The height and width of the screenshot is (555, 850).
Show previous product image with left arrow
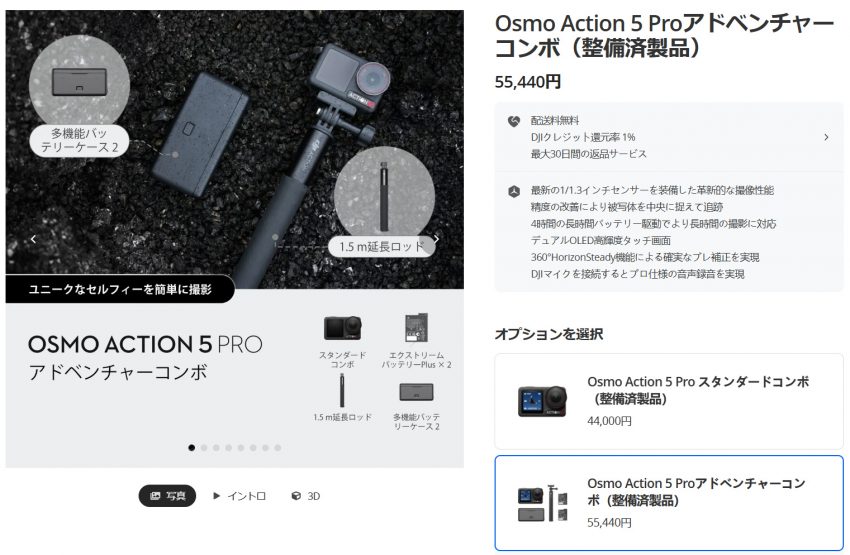[34, 239]
